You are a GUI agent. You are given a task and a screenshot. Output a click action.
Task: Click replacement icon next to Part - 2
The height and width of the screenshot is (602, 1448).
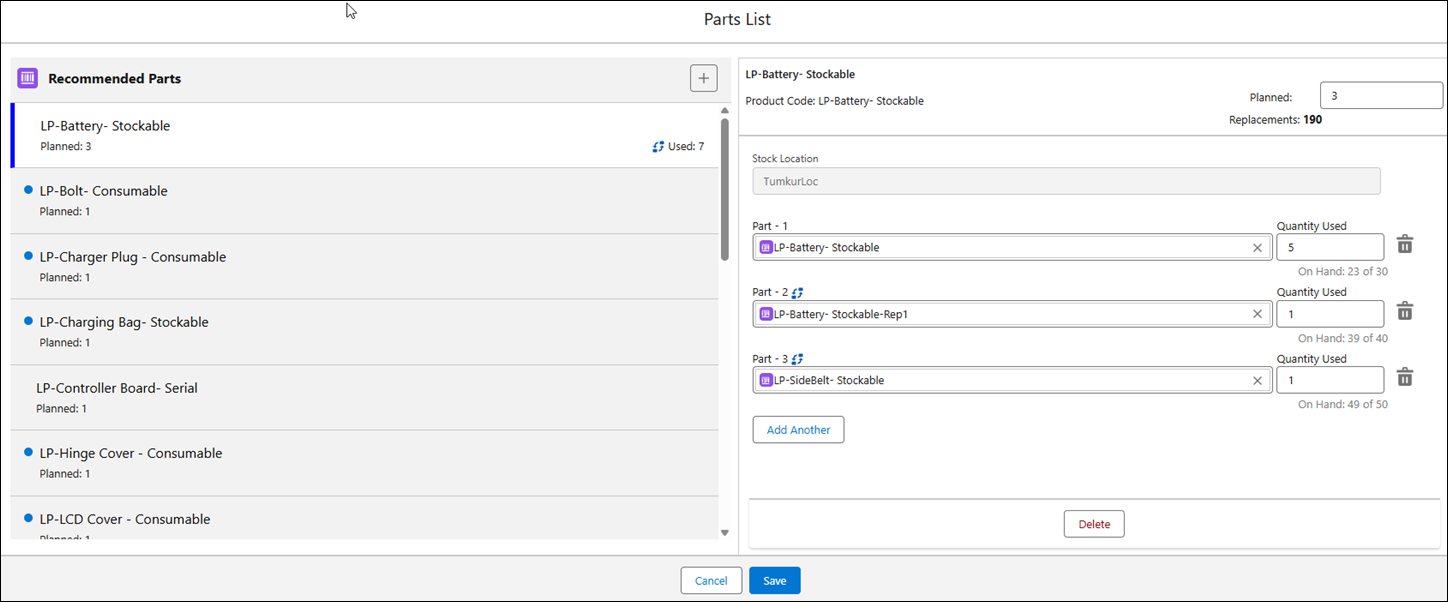pyautogui.click(x=798, y=293)
